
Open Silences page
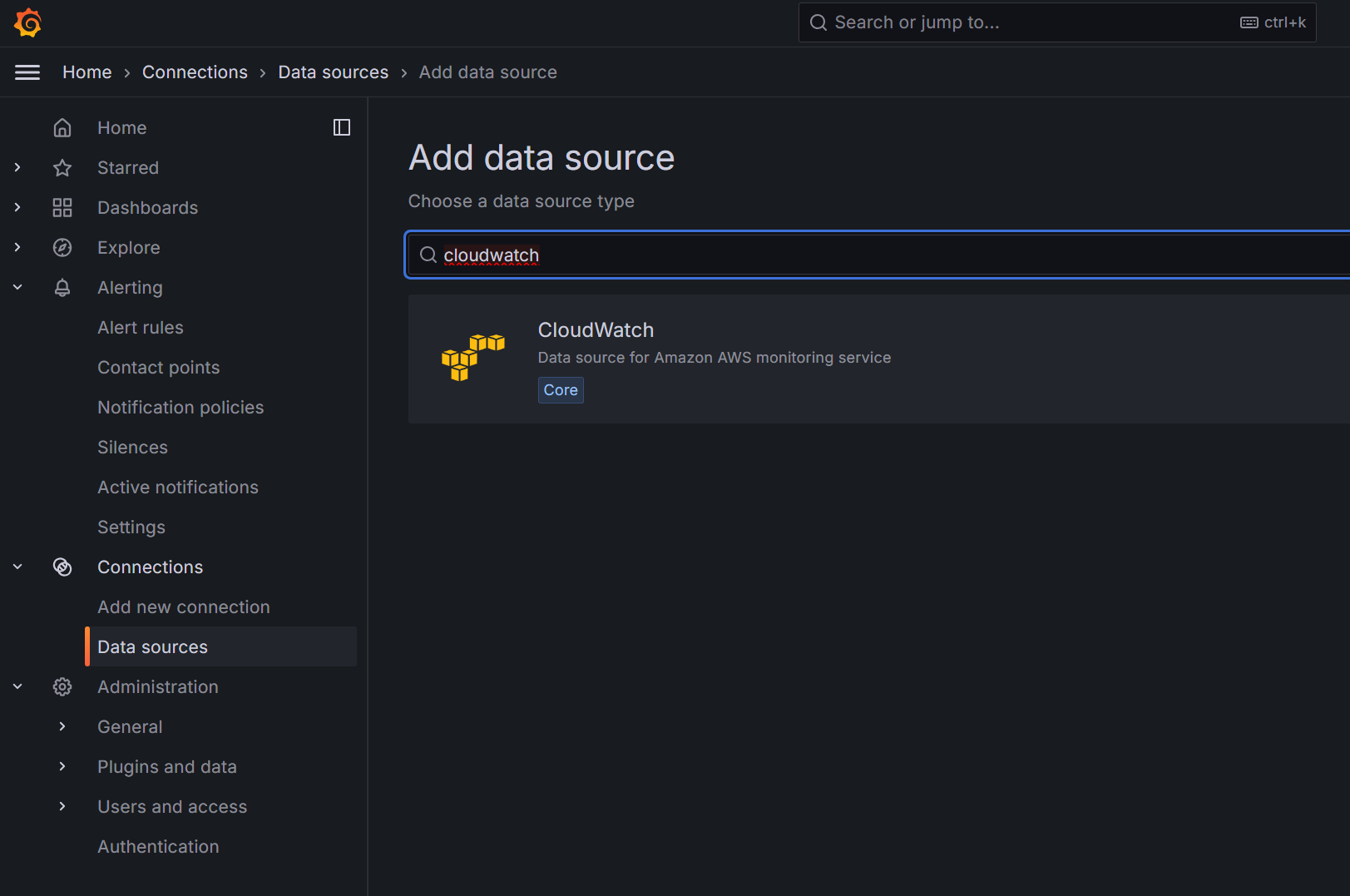point(132,447)
